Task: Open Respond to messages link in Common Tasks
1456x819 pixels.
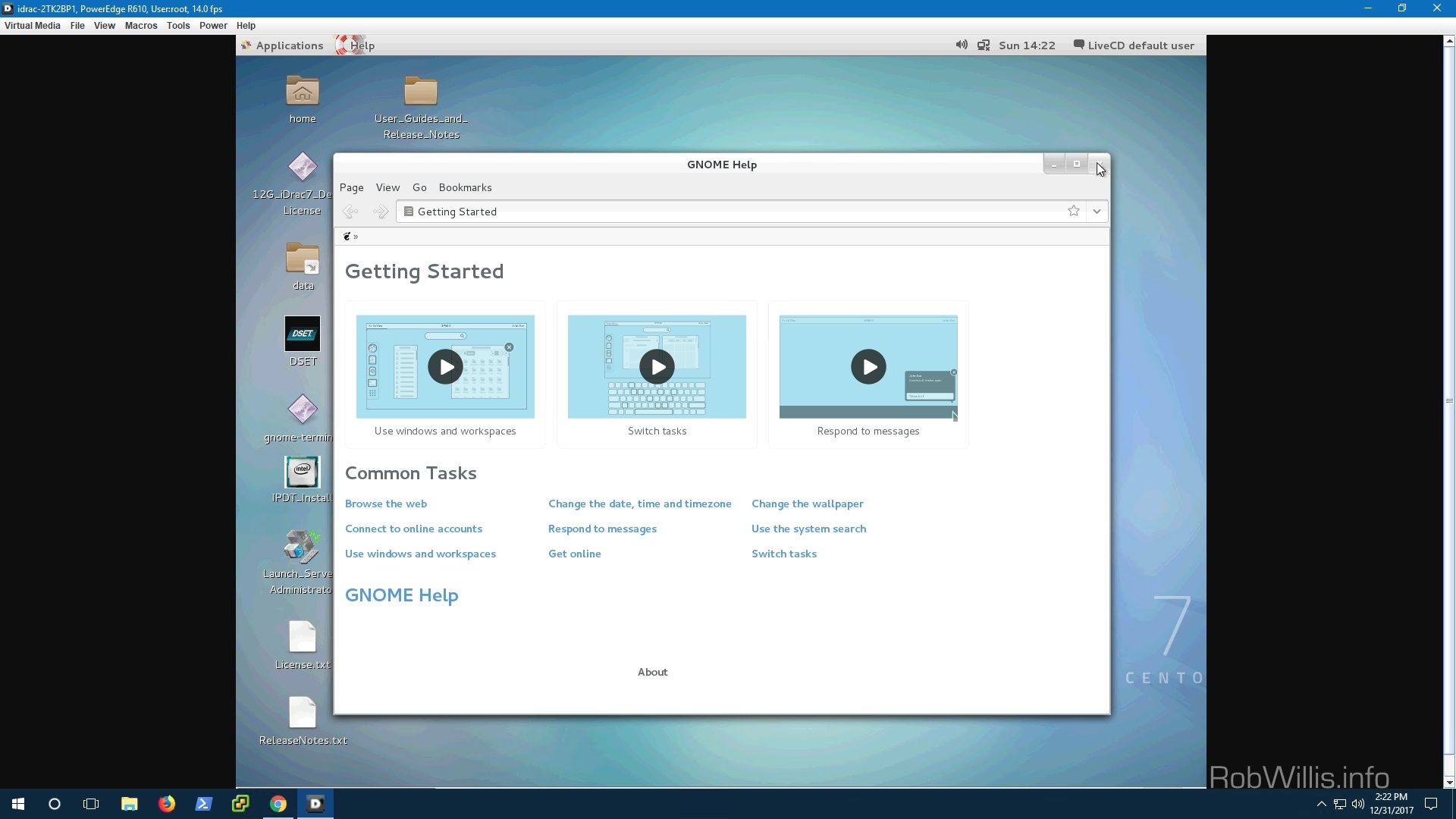Action: point(602,529)
